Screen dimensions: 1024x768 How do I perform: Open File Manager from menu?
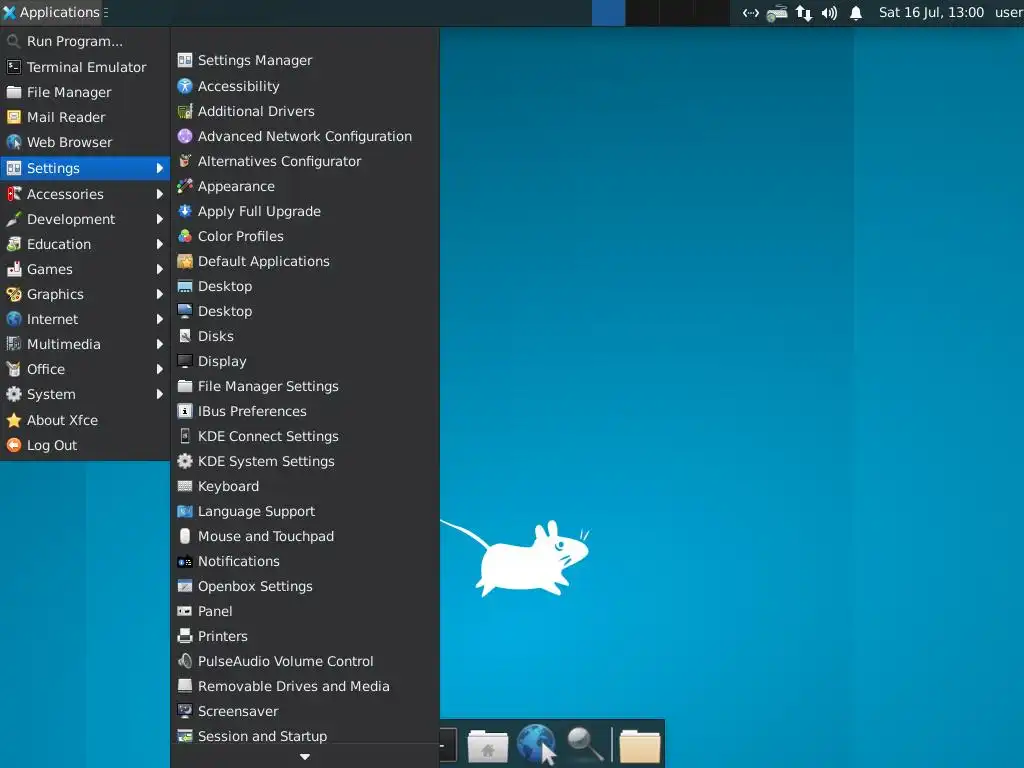coord(85,92)
